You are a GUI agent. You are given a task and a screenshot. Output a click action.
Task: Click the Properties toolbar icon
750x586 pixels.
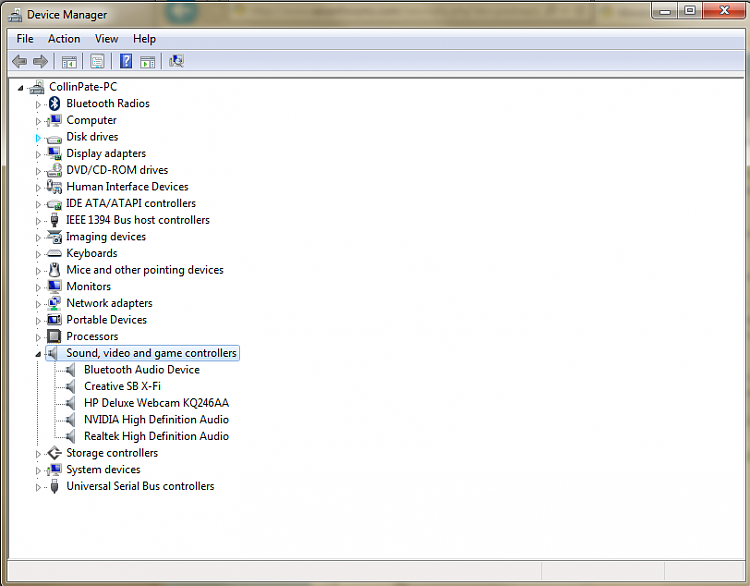(x=98, y=61)
